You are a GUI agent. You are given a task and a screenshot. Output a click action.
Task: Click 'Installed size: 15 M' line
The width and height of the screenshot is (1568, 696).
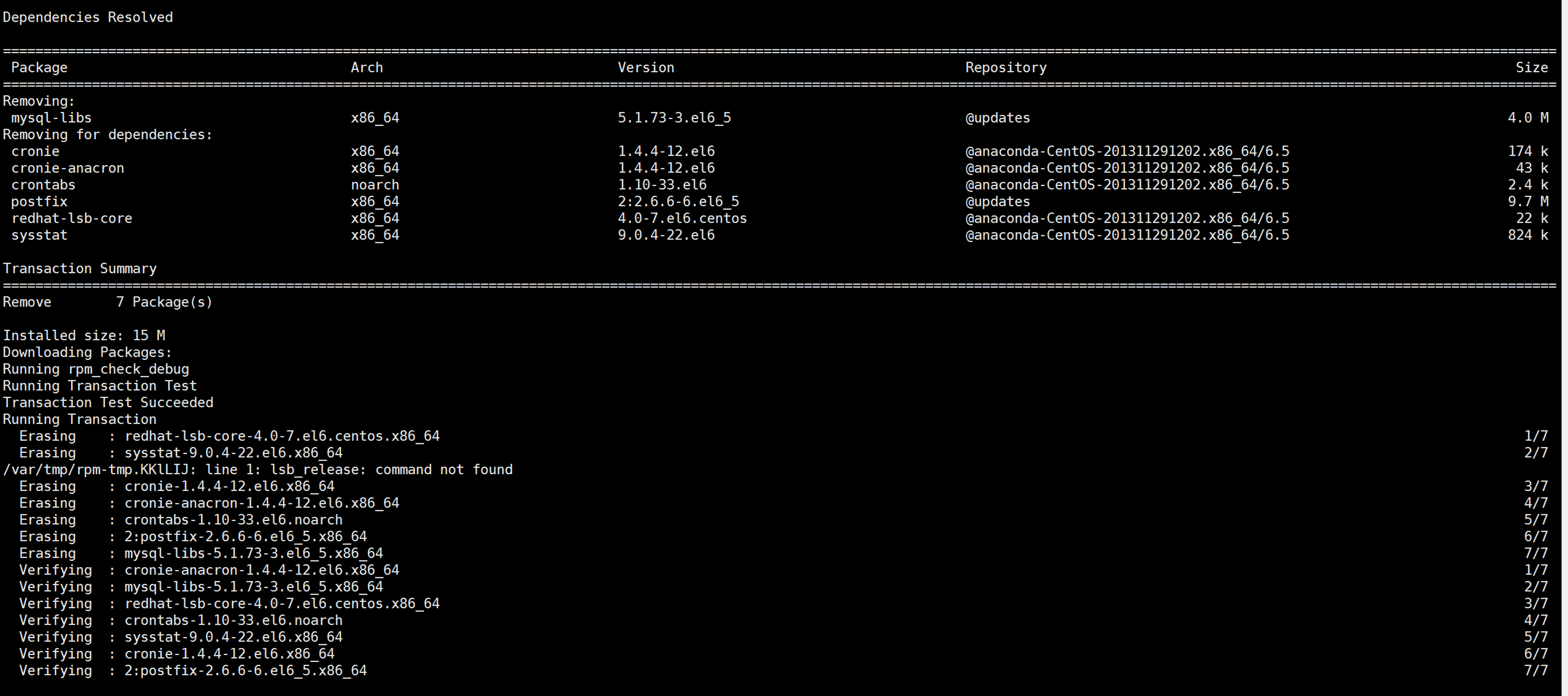point(84,335)
